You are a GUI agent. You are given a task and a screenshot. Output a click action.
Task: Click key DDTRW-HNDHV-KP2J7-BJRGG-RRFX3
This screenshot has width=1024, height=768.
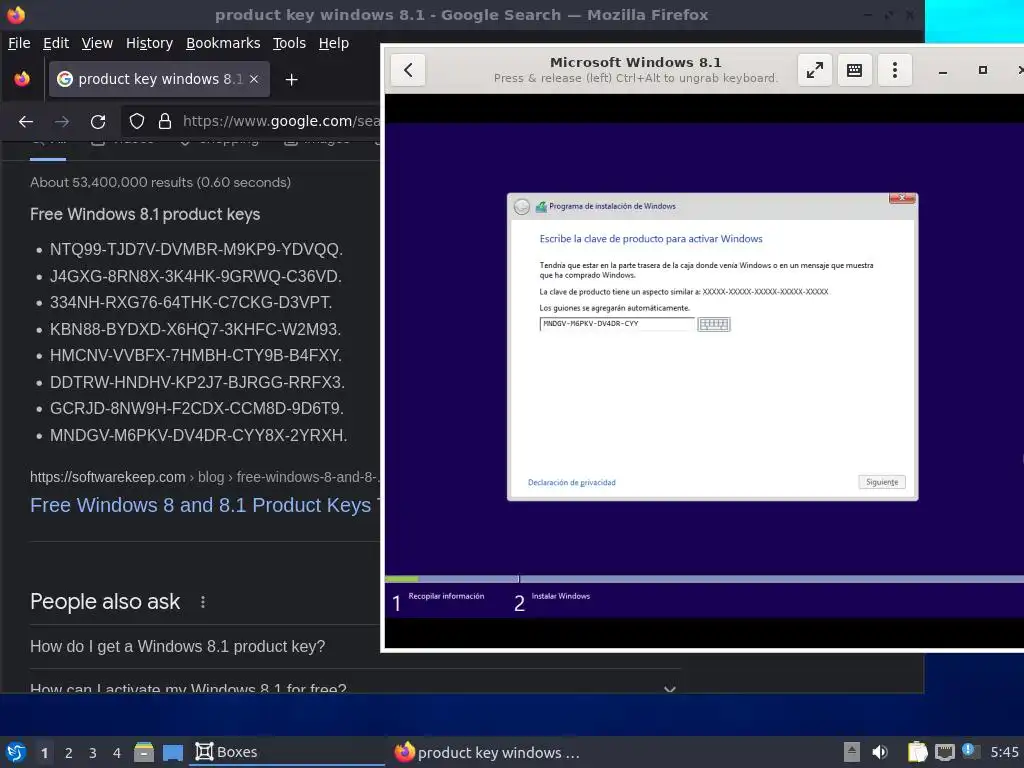pos(197,382)
